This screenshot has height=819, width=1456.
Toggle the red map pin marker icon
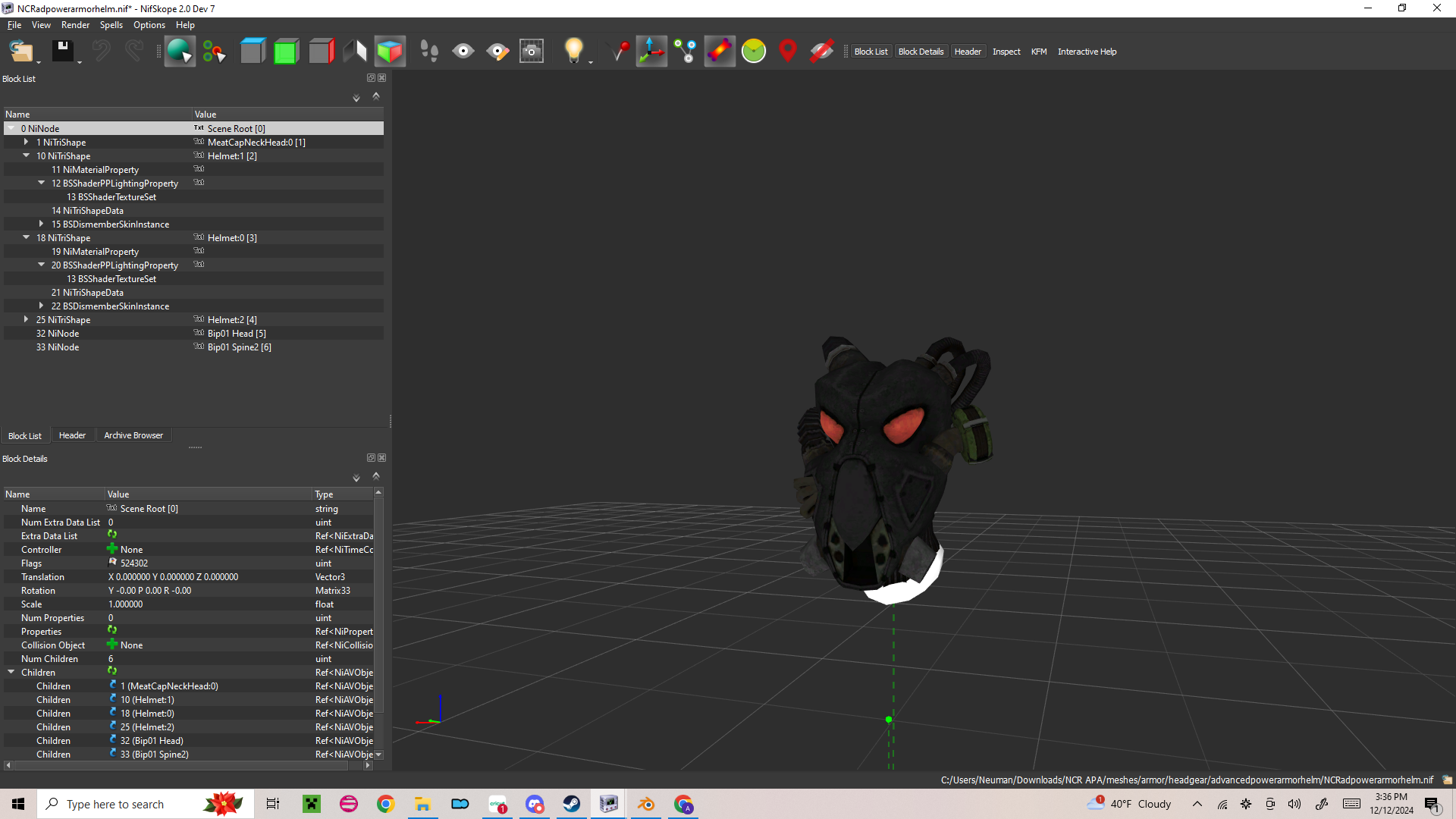pos(788,52)
